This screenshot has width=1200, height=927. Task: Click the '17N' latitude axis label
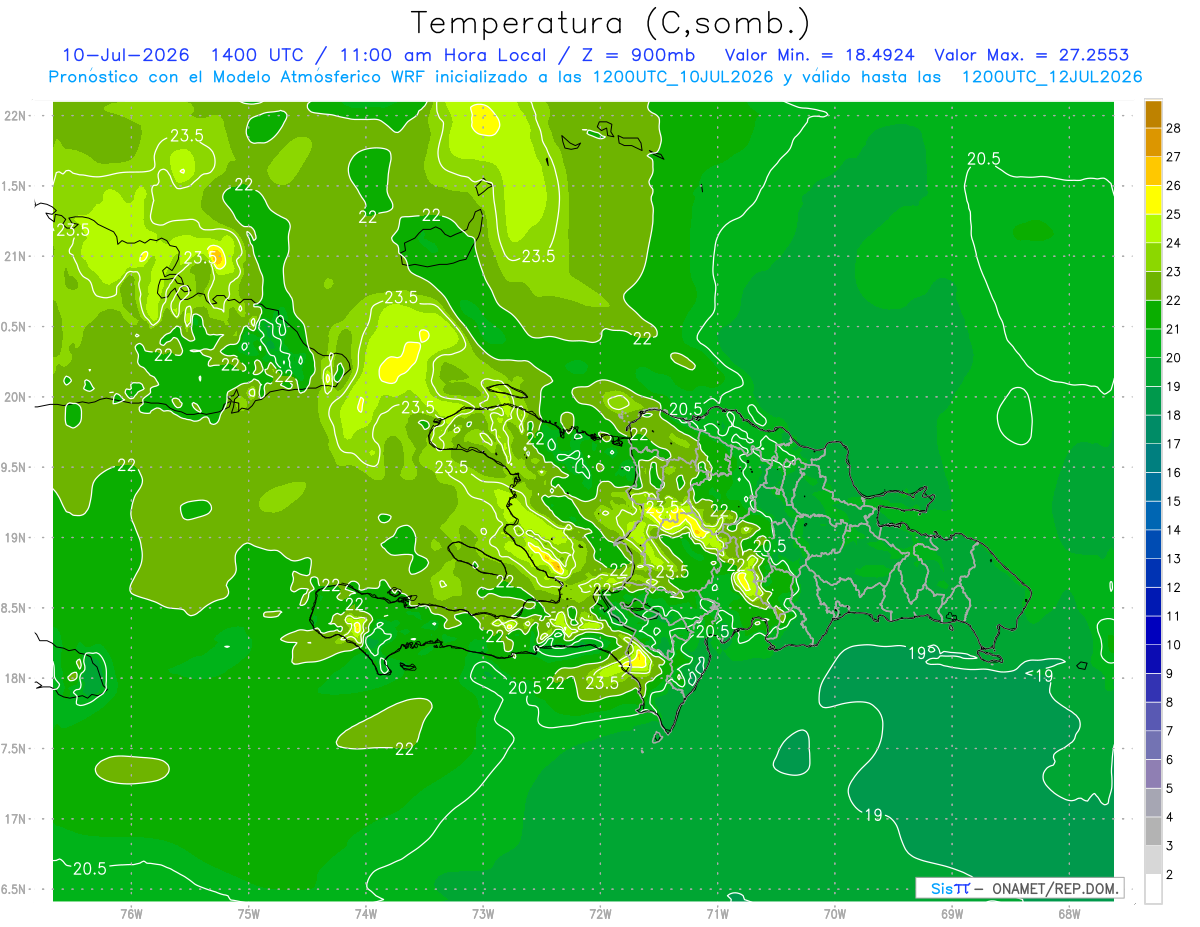pos(16,819)
